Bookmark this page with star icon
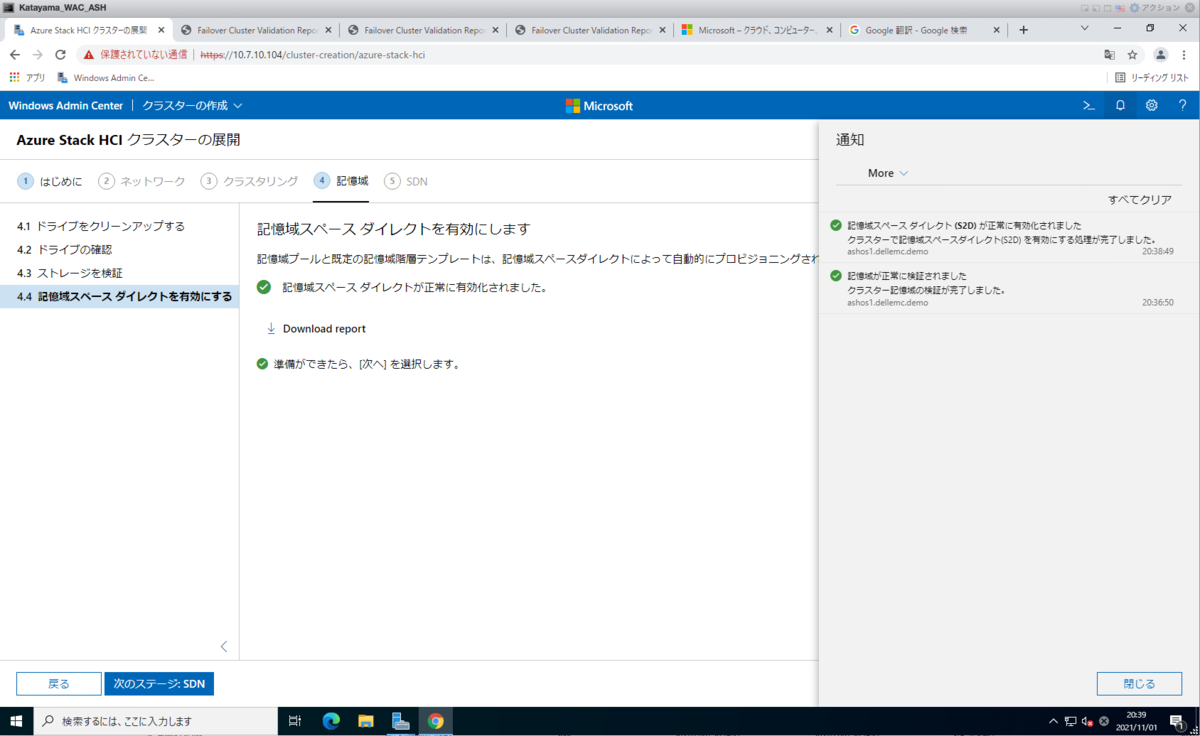 coord(1132,55)
